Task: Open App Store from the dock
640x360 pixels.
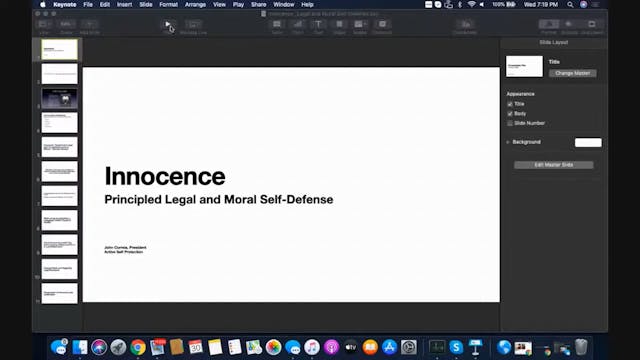Action: click(389, 347)
